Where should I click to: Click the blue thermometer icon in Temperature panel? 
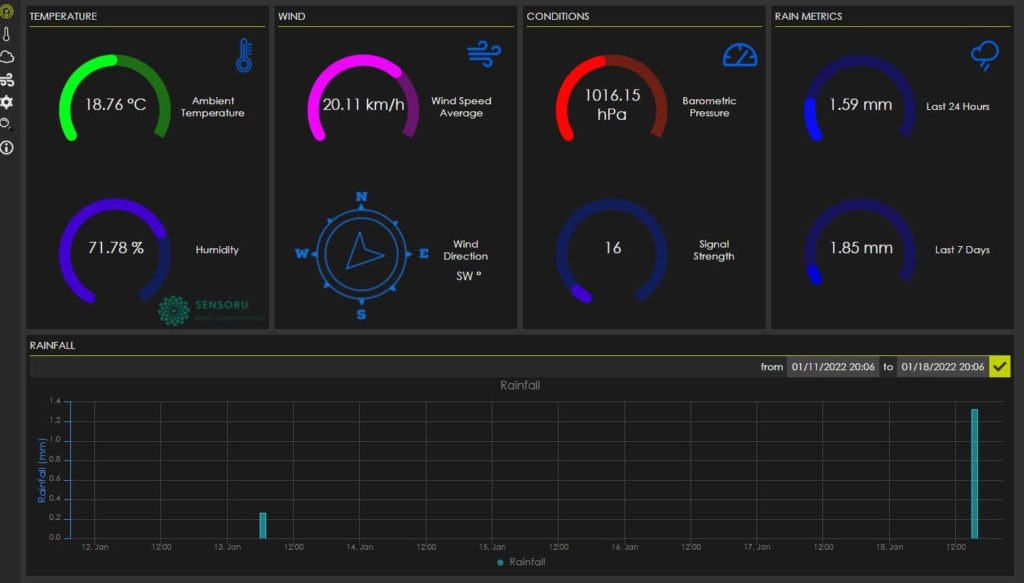point(244,55)
